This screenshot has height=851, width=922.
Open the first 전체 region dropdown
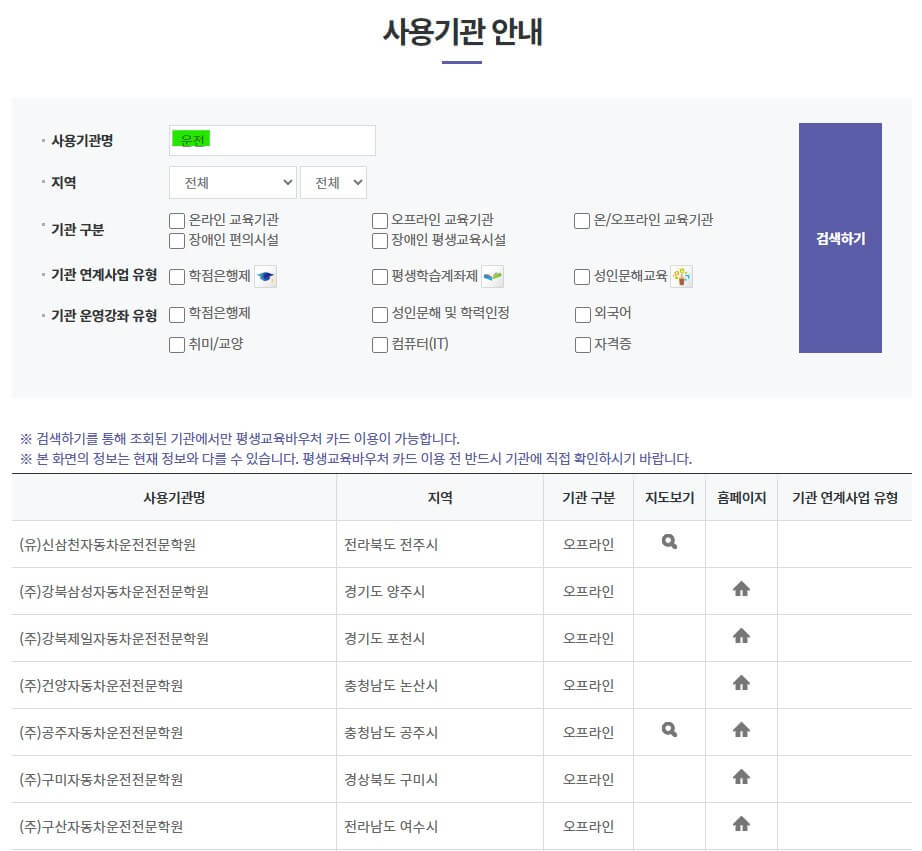pyautogui.click(x=232, y=182)
